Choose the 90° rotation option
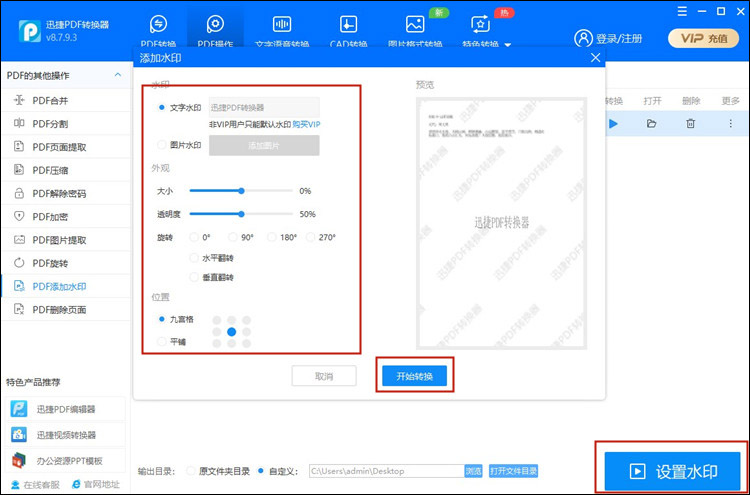 pos(233,237)
